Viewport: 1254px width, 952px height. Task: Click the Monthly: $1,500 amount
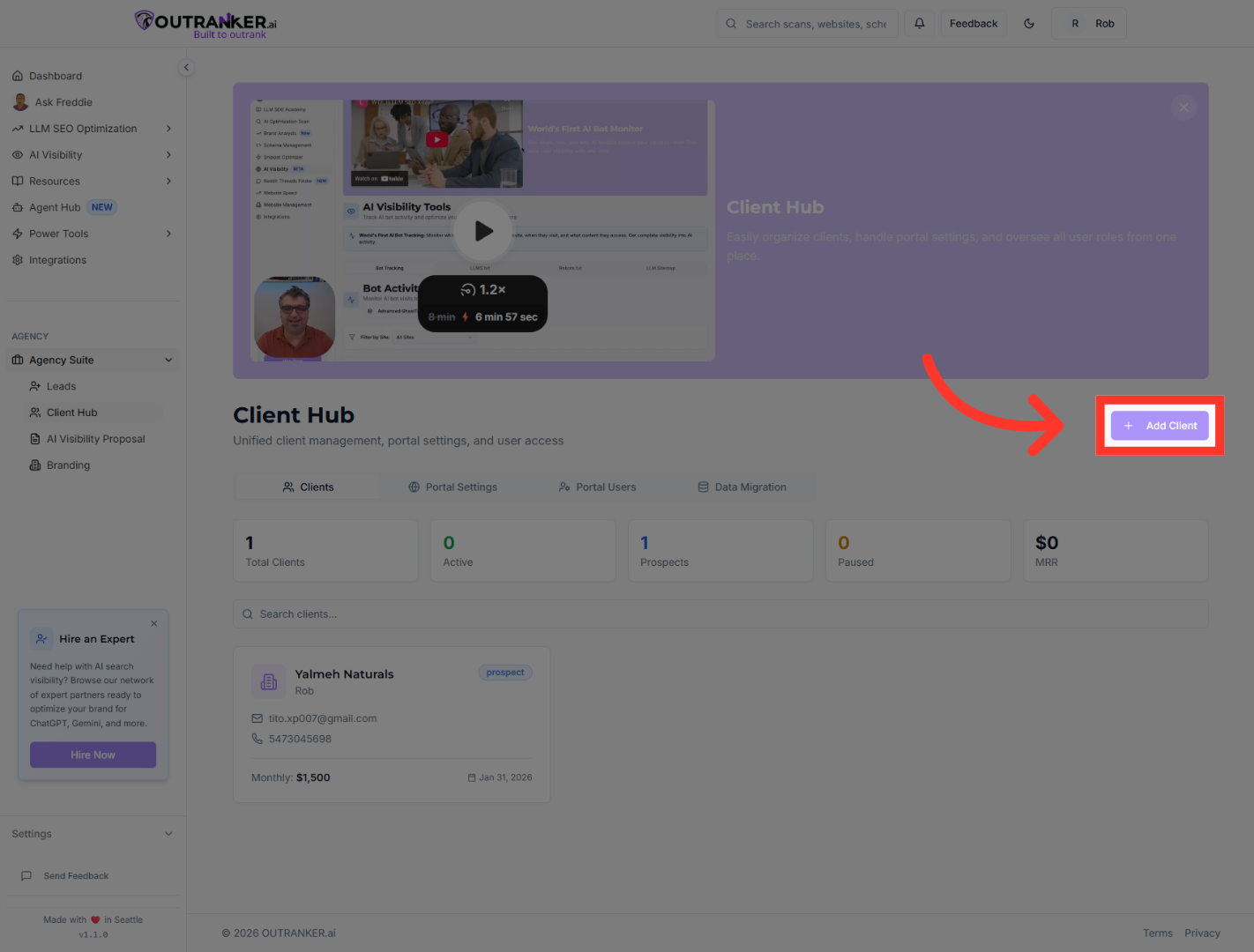click(x=291, y=777)
